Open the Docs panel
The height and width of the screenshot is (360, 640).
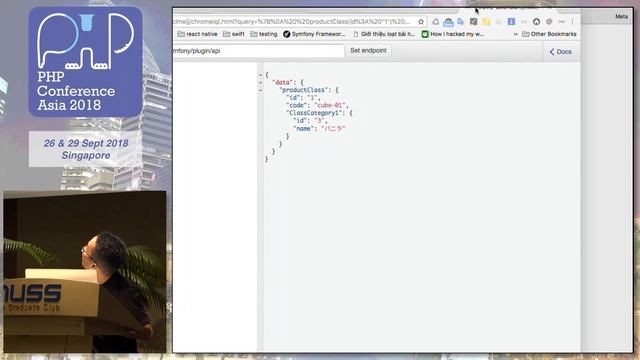coord(561,52)
